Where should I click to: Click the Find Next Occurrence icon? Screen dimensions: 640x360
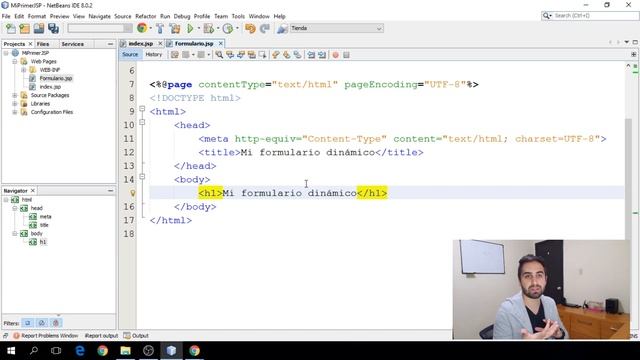point(241,55)
